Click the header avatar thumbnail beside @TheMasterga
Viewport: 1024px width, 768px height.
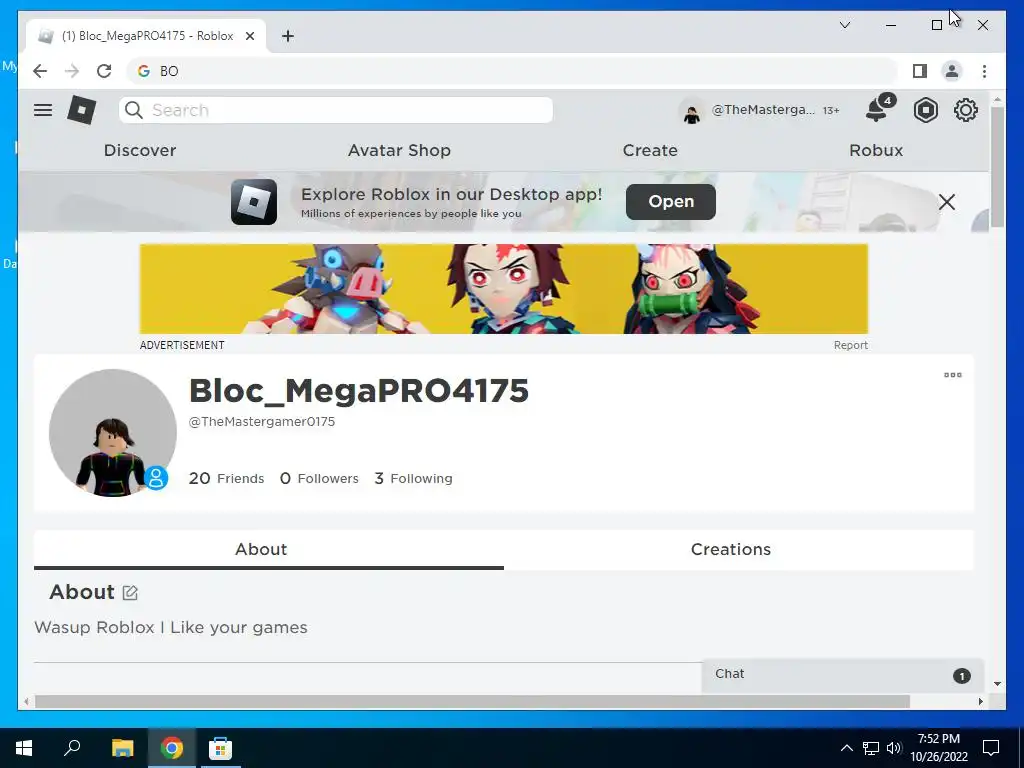pos(692,112)
